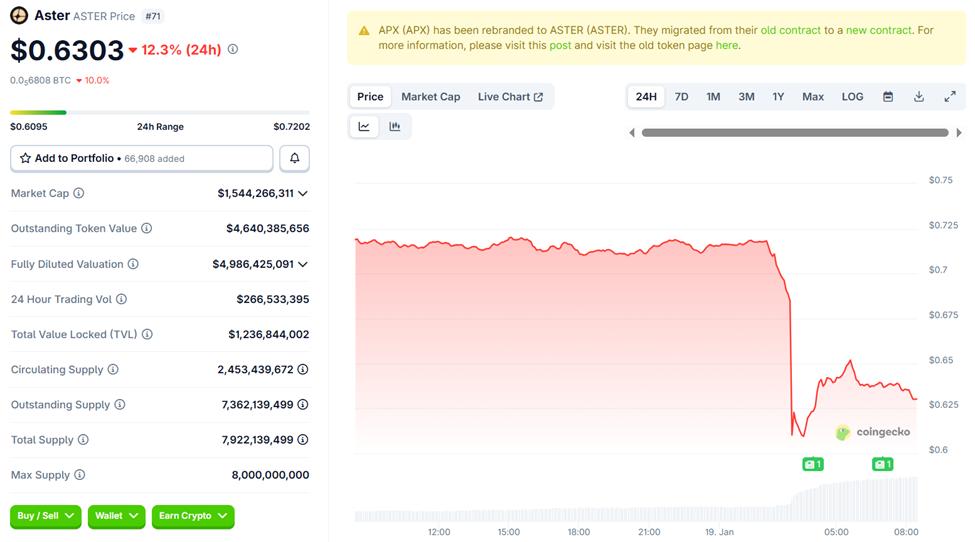
Task: Click the first news marker on chart
Action: 813,464
